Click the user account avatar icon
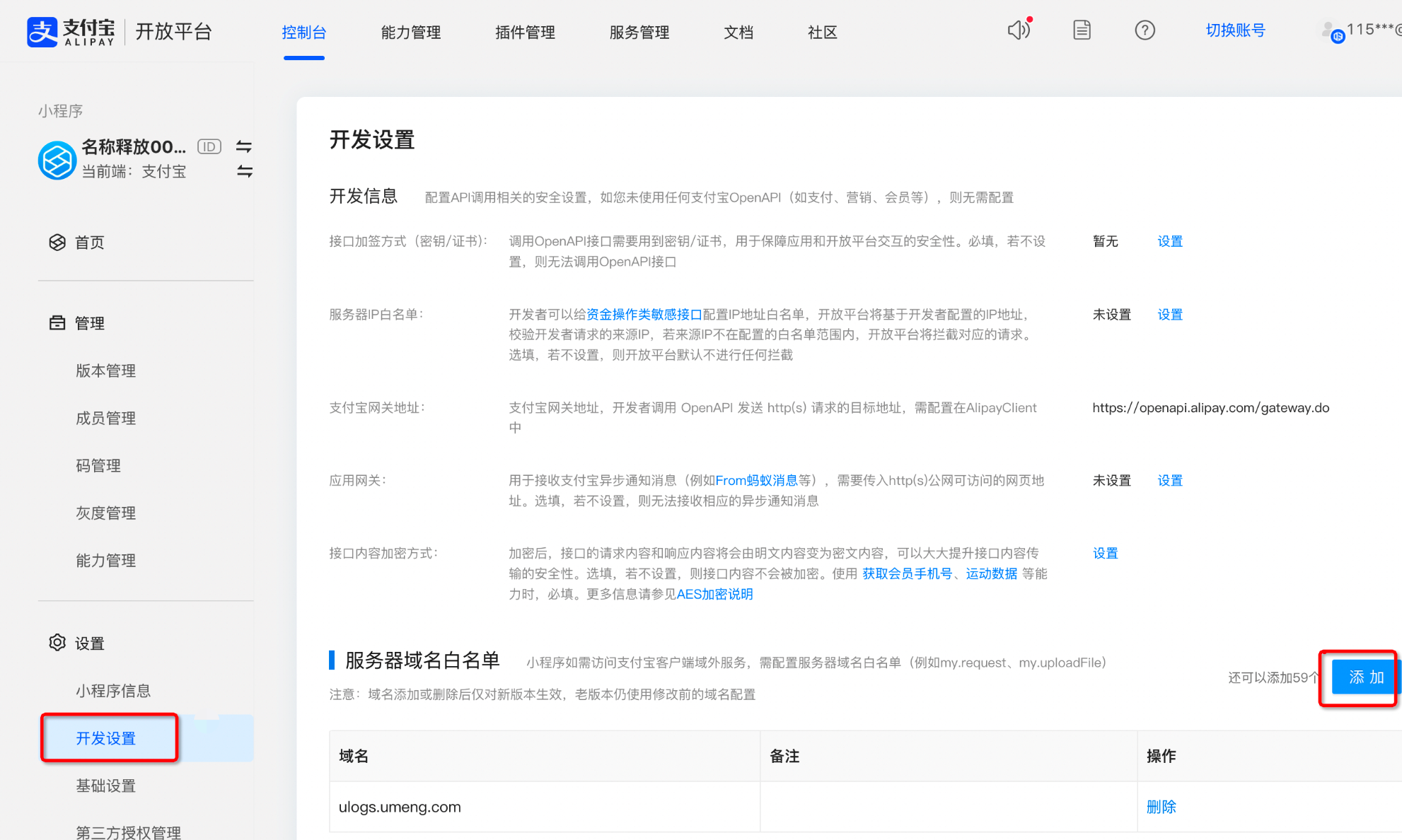Viewport: 1402px width, 840px height. click(x=1330, y=30)
